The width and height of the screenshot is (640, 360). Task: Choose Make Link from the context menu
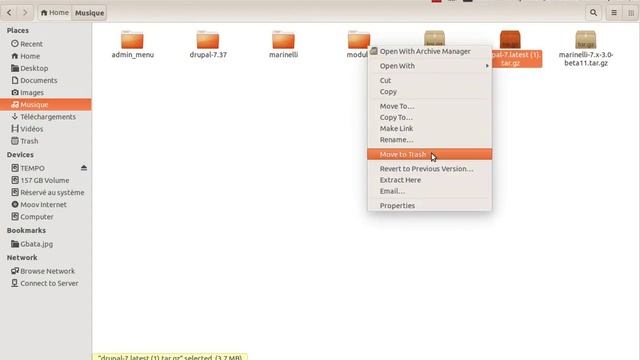coord(429,129)
